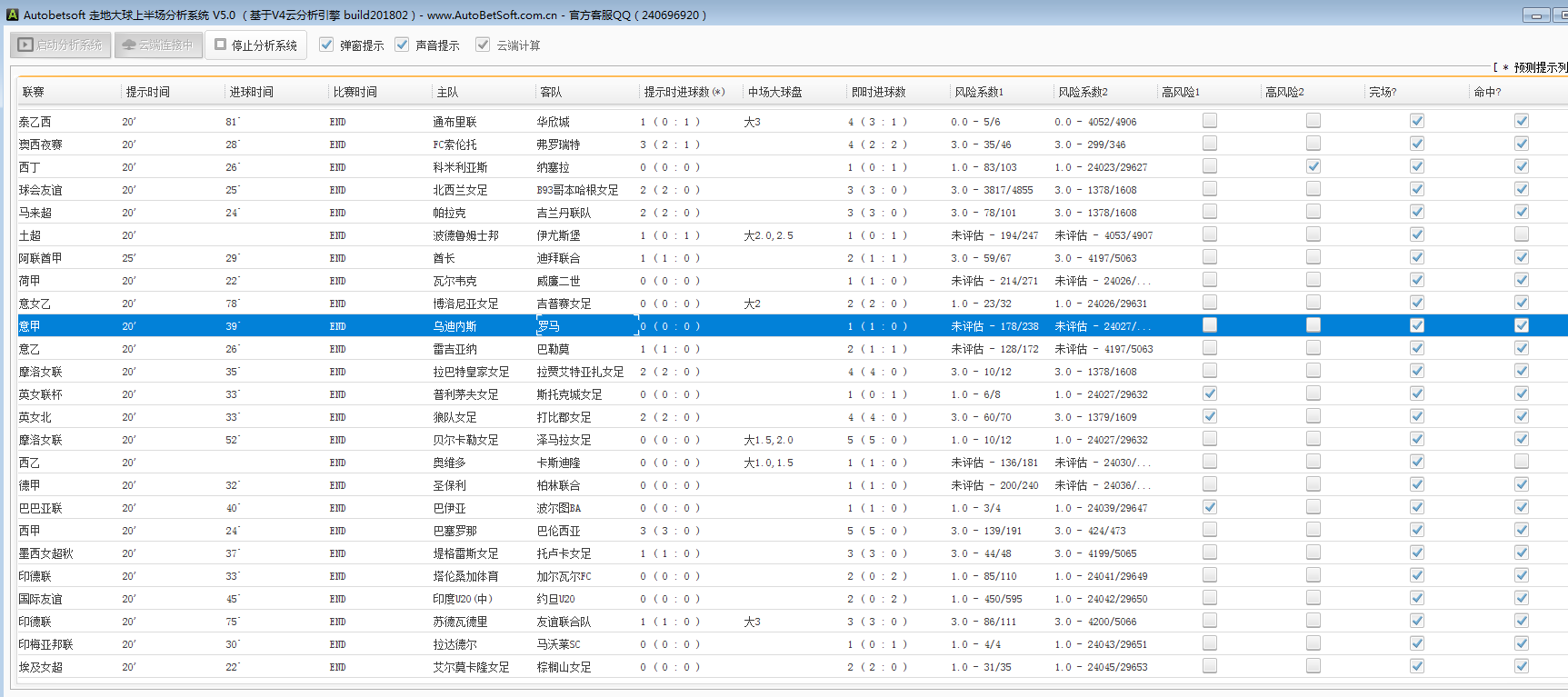The width and height of the screenshot is (1568, 697).
Task: Click the Autobetsoft app icon in title bar
Action: (12, 15)
